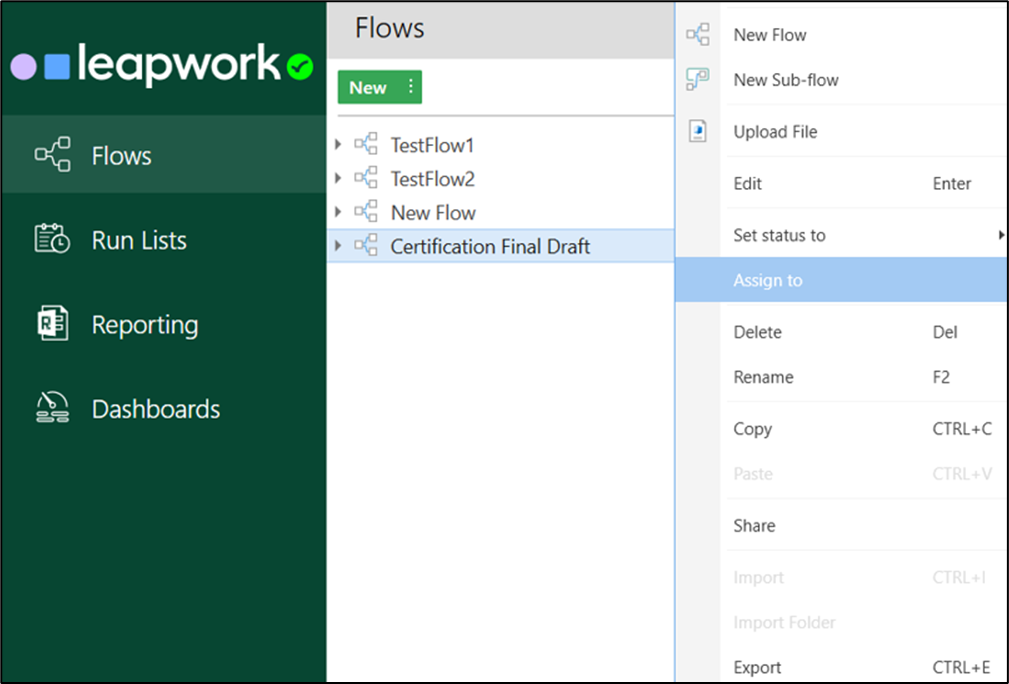Screen dimensions: 1009x684
Task: Click the flow icon beside TestFlow1
Action: pyautogui.click(x=365, y=144)
